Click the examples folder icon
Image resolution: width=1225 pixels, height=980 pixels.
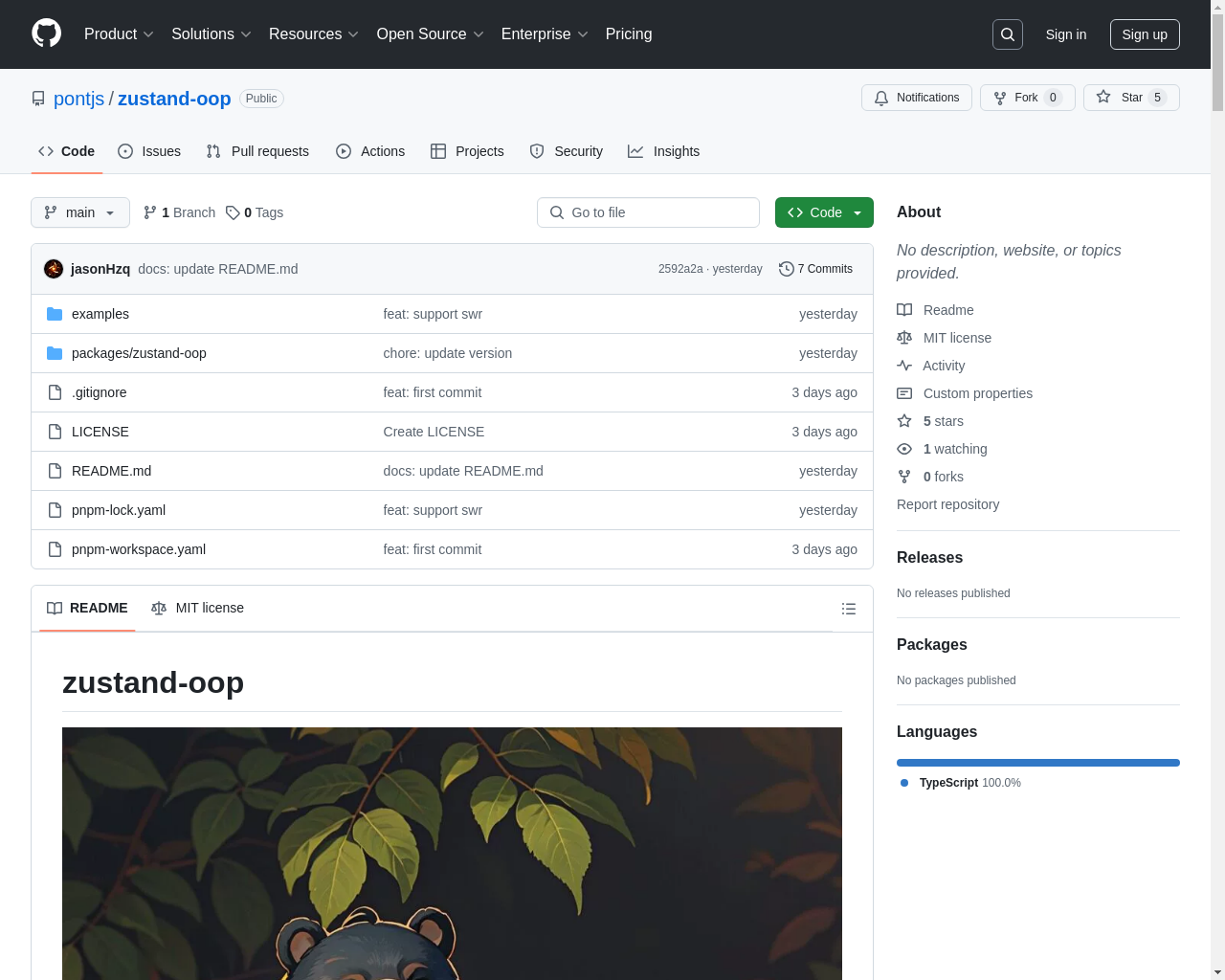click(55, 314)
